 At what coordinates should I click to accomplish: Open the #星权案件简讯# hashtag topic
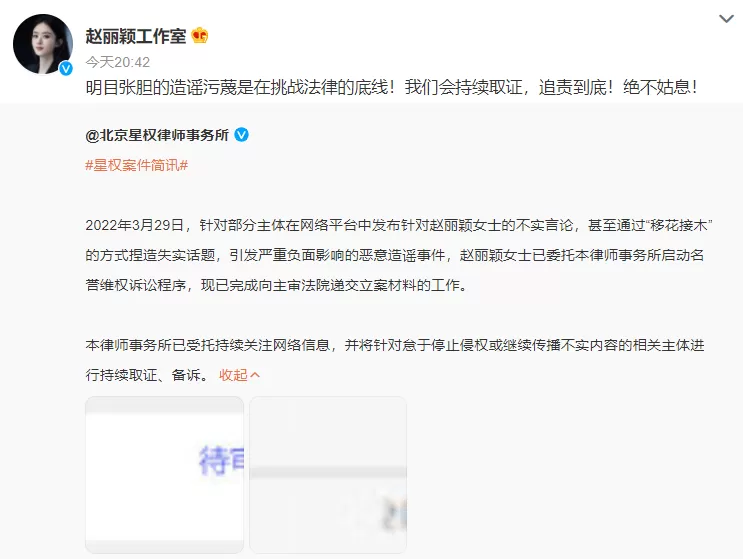tap(137, 165)
